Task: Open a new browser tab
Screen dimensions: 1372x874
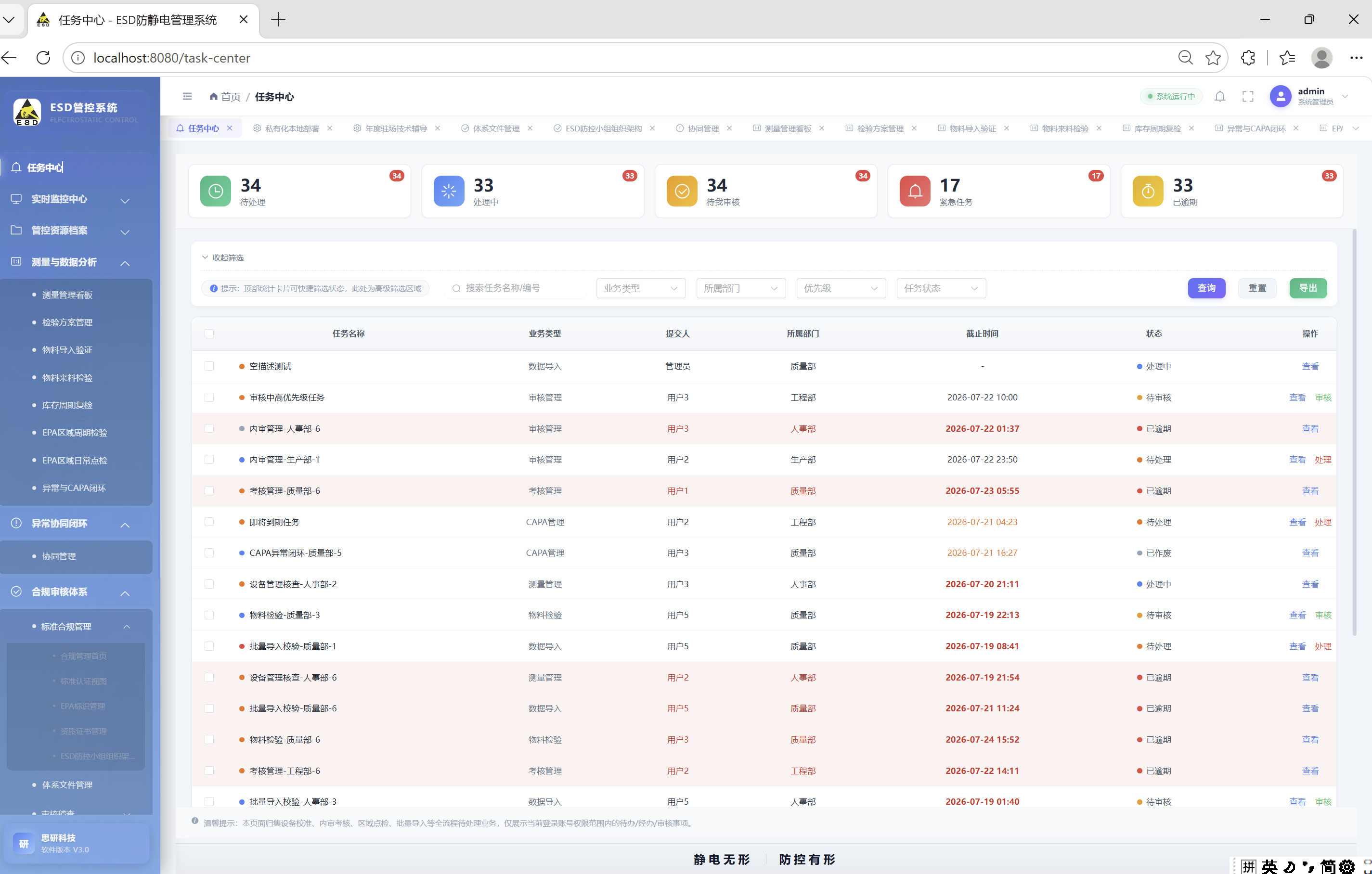Action: pos(278,19)
